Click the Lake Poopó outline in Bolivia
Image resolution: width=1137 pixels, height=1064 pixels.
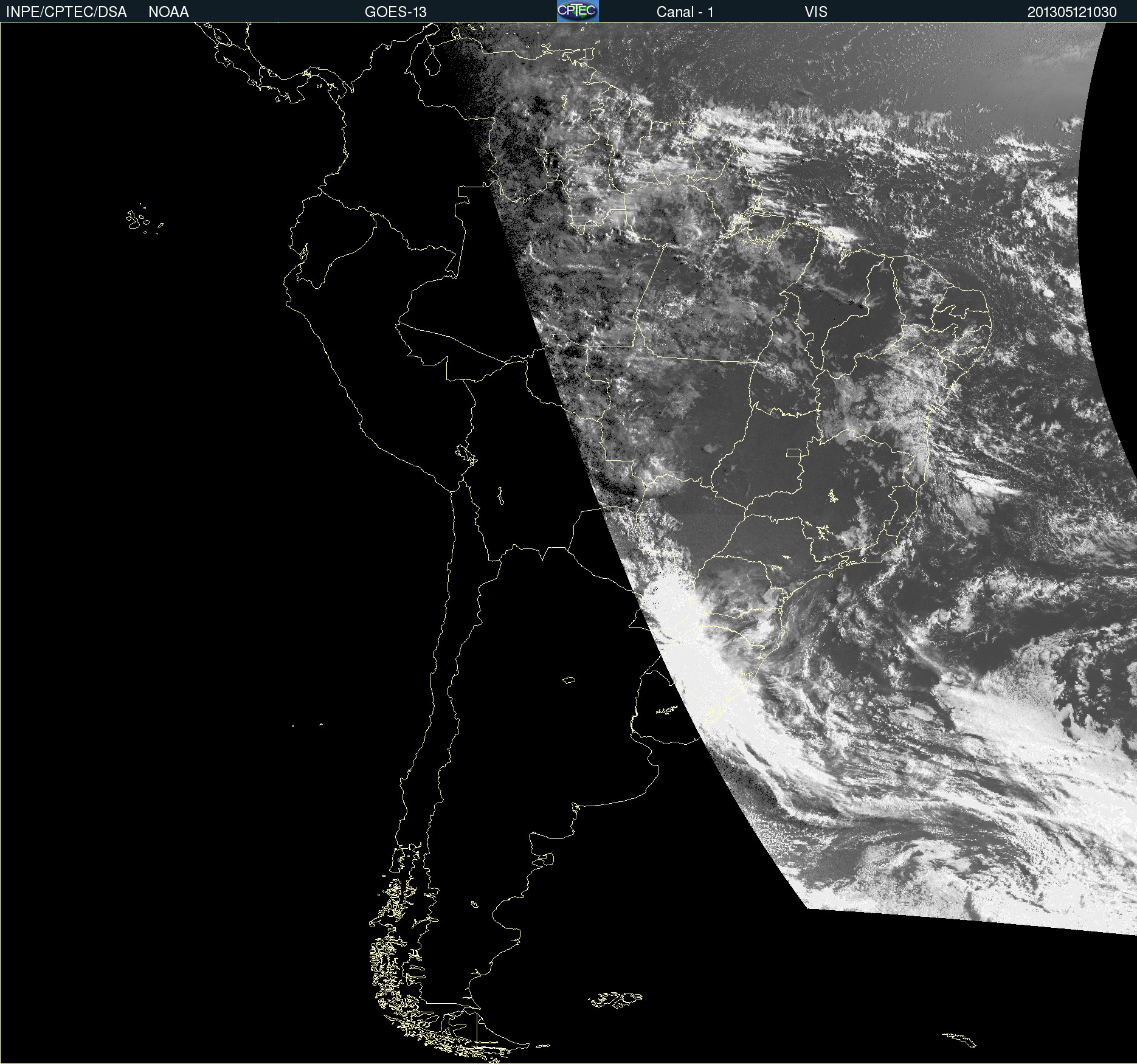coord(500,496)
